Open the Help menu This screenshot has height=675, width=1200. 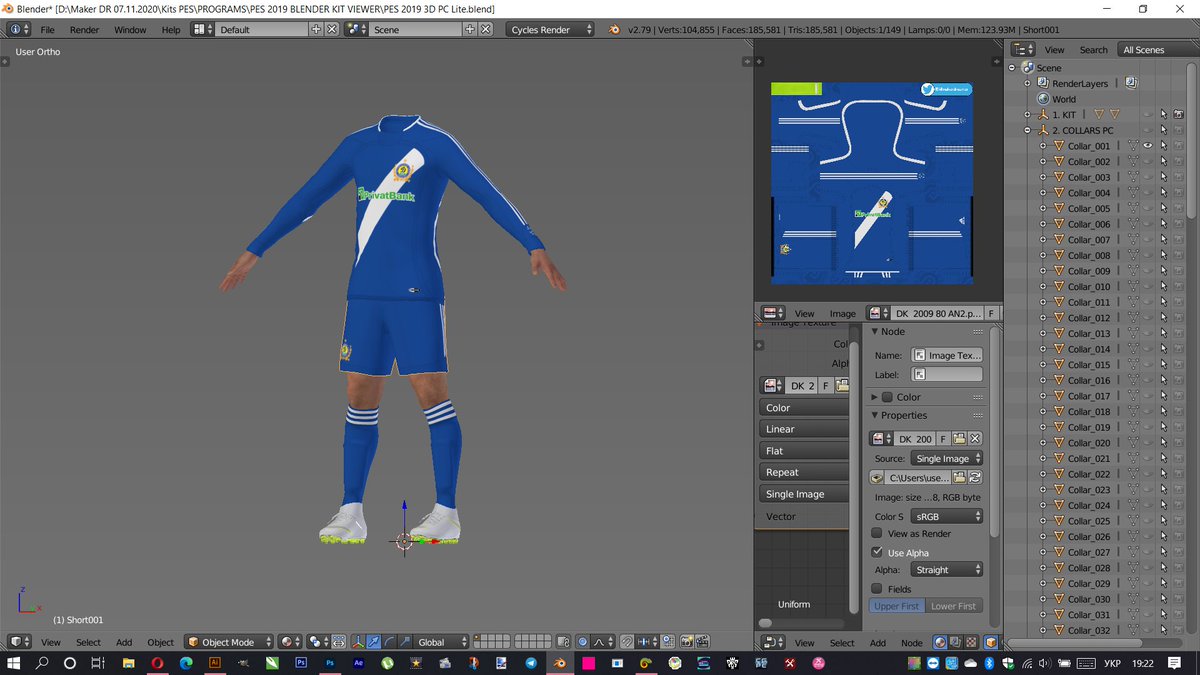[171, 30]
